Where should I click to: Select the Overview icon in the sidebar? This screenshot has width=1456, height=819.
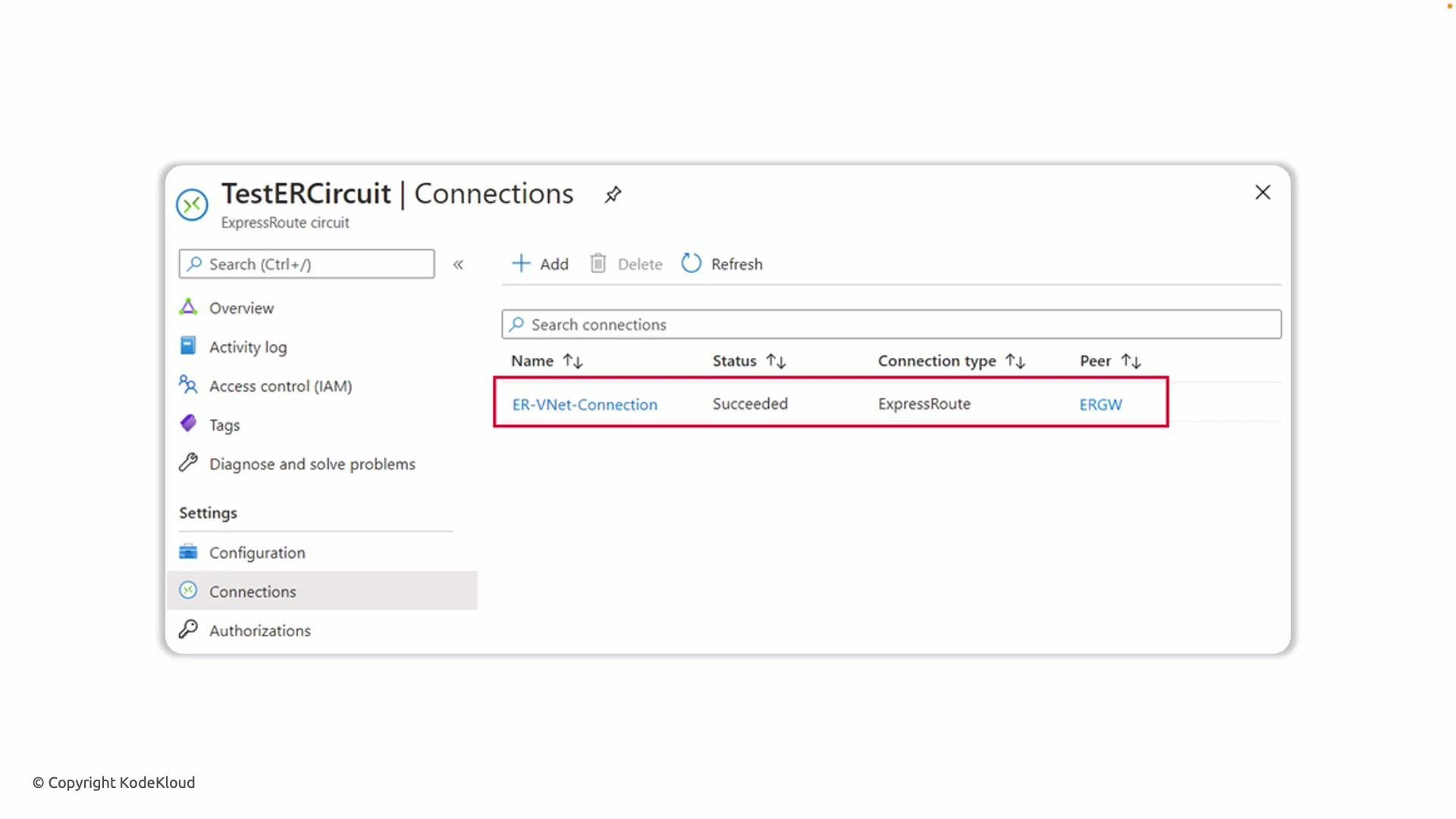(189, 307)
